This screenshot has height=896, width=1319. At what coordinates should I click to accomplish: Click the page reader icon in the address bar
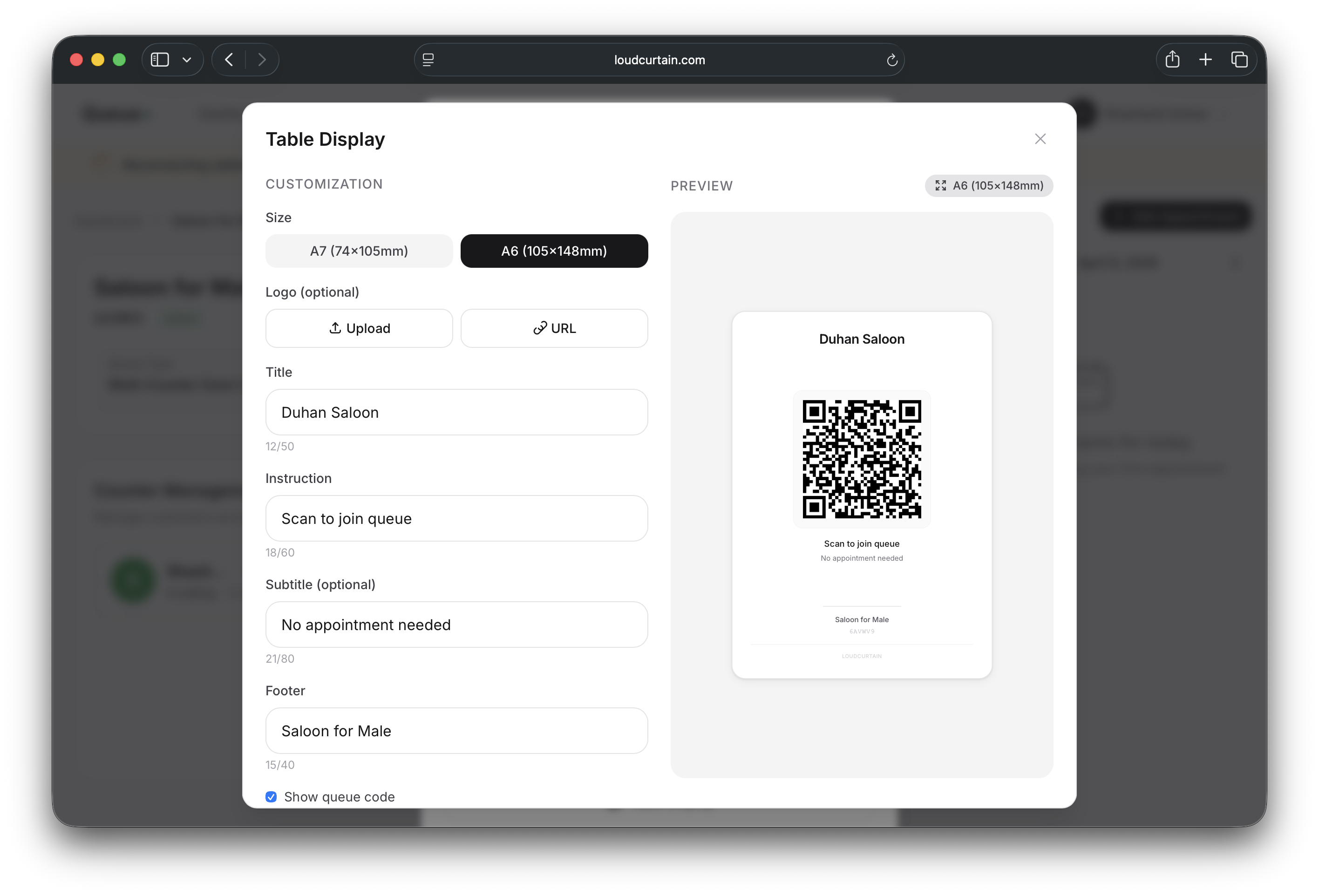[x=428, y=60]
